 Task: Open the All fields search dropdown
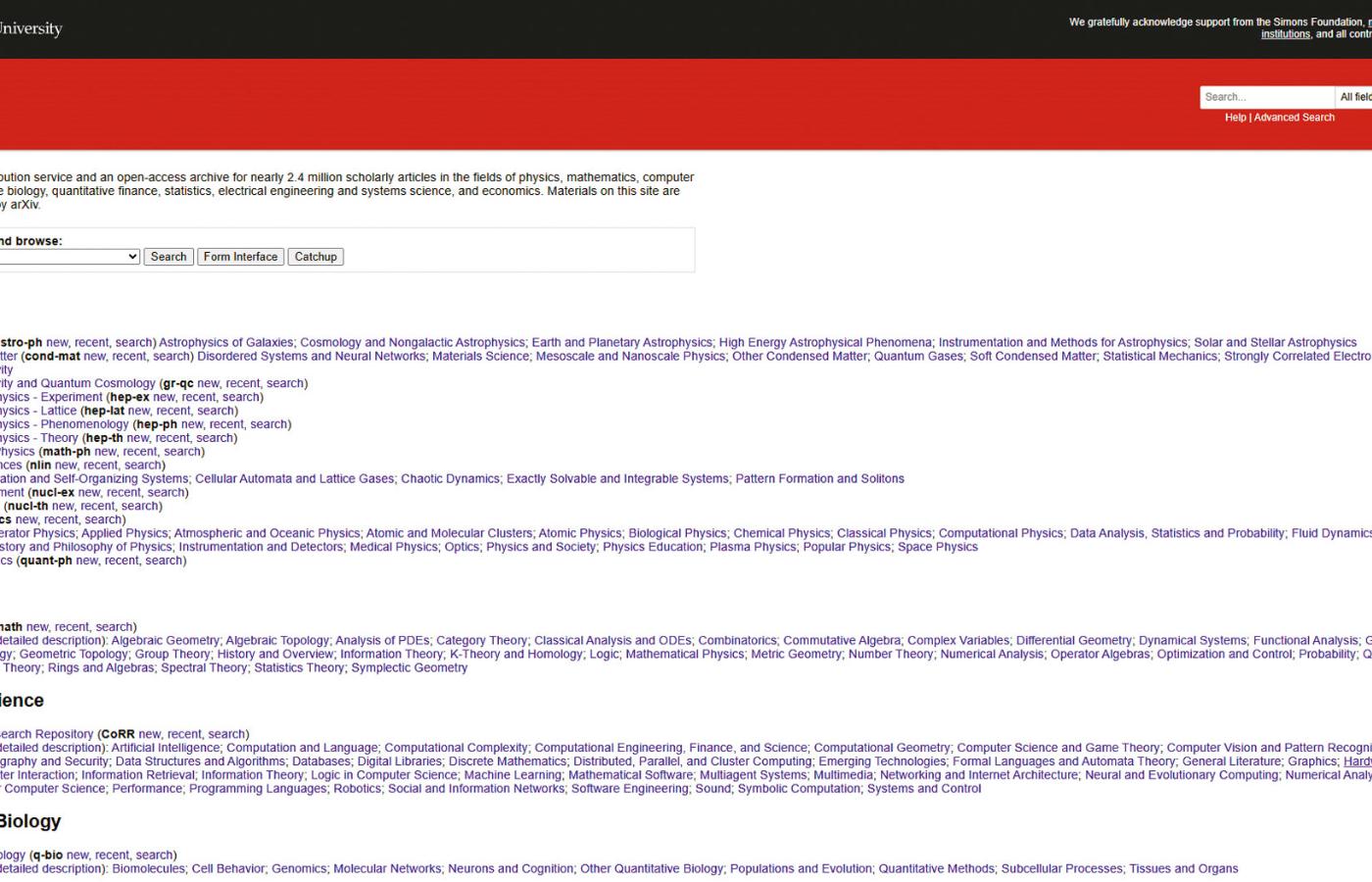(x=1354, y=97)
